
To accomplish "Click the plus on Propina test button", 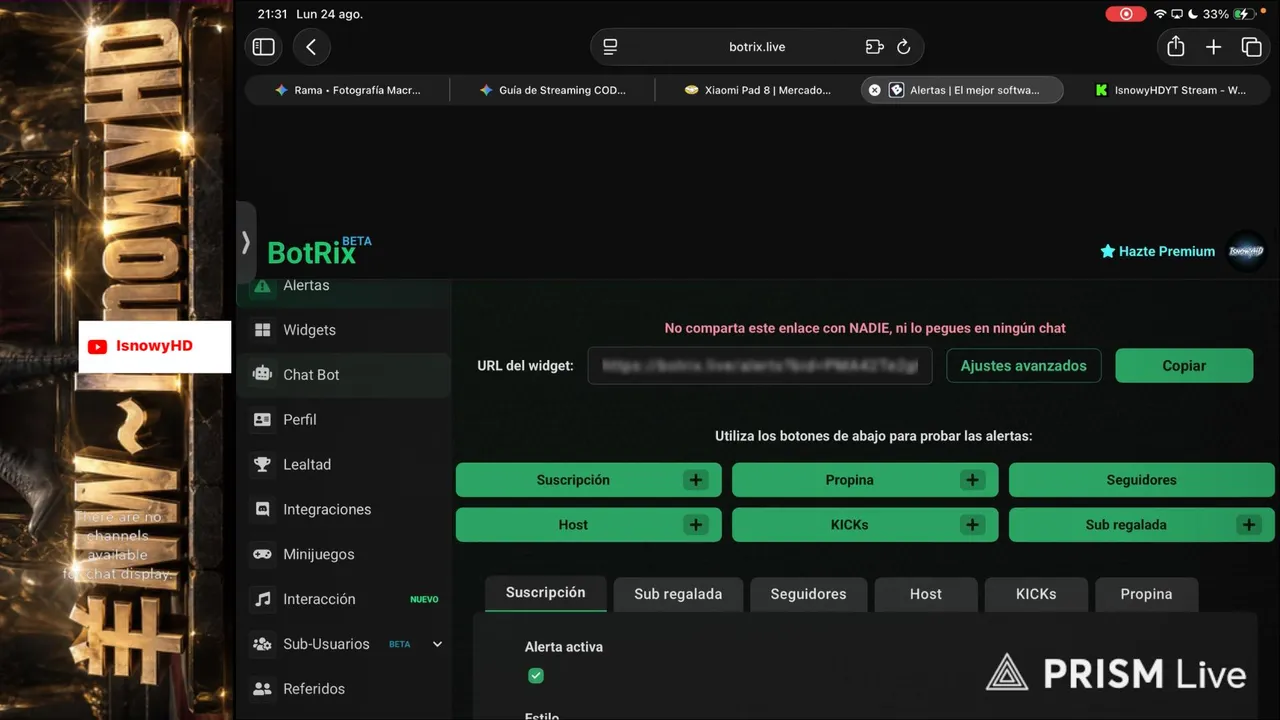I will click(x=972, y=480).
